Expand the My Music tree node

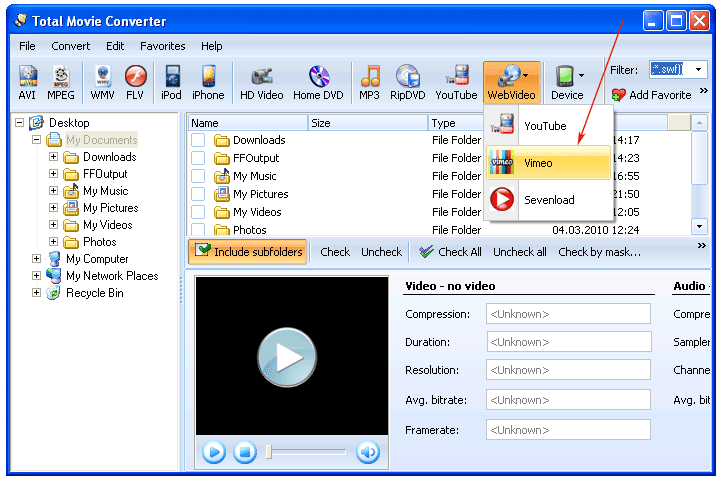click(53, 190)
